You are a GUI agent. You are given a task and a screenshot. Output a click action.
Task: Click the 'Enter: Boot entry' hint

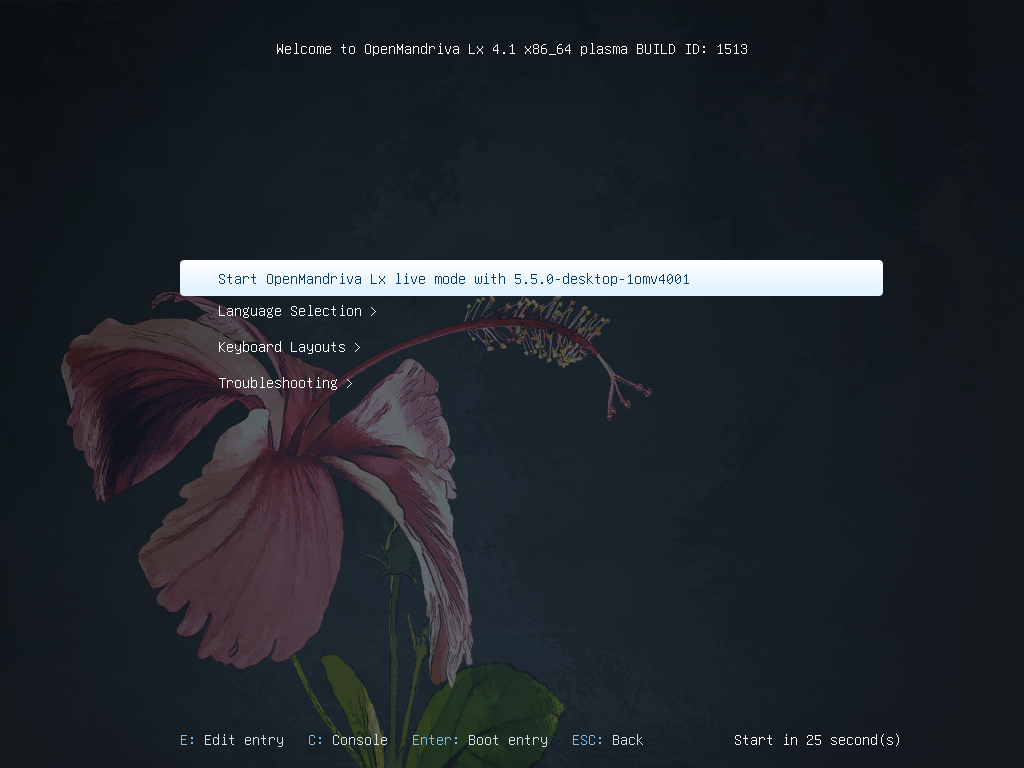point(480,740)
